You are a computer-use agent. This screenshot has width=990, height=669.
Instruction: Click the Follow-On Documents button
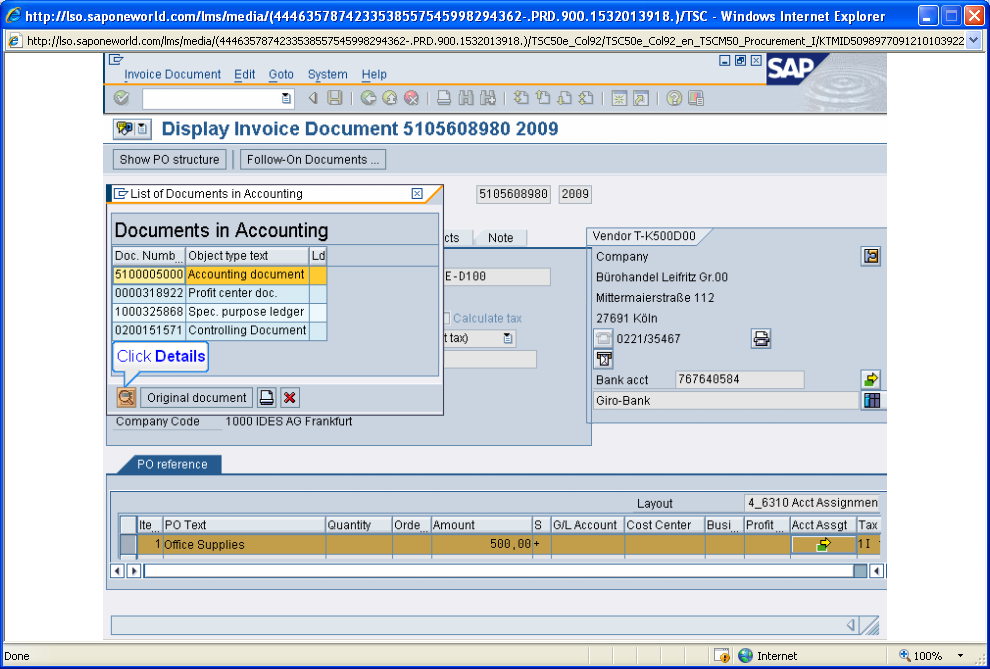[x=313, y=160]
